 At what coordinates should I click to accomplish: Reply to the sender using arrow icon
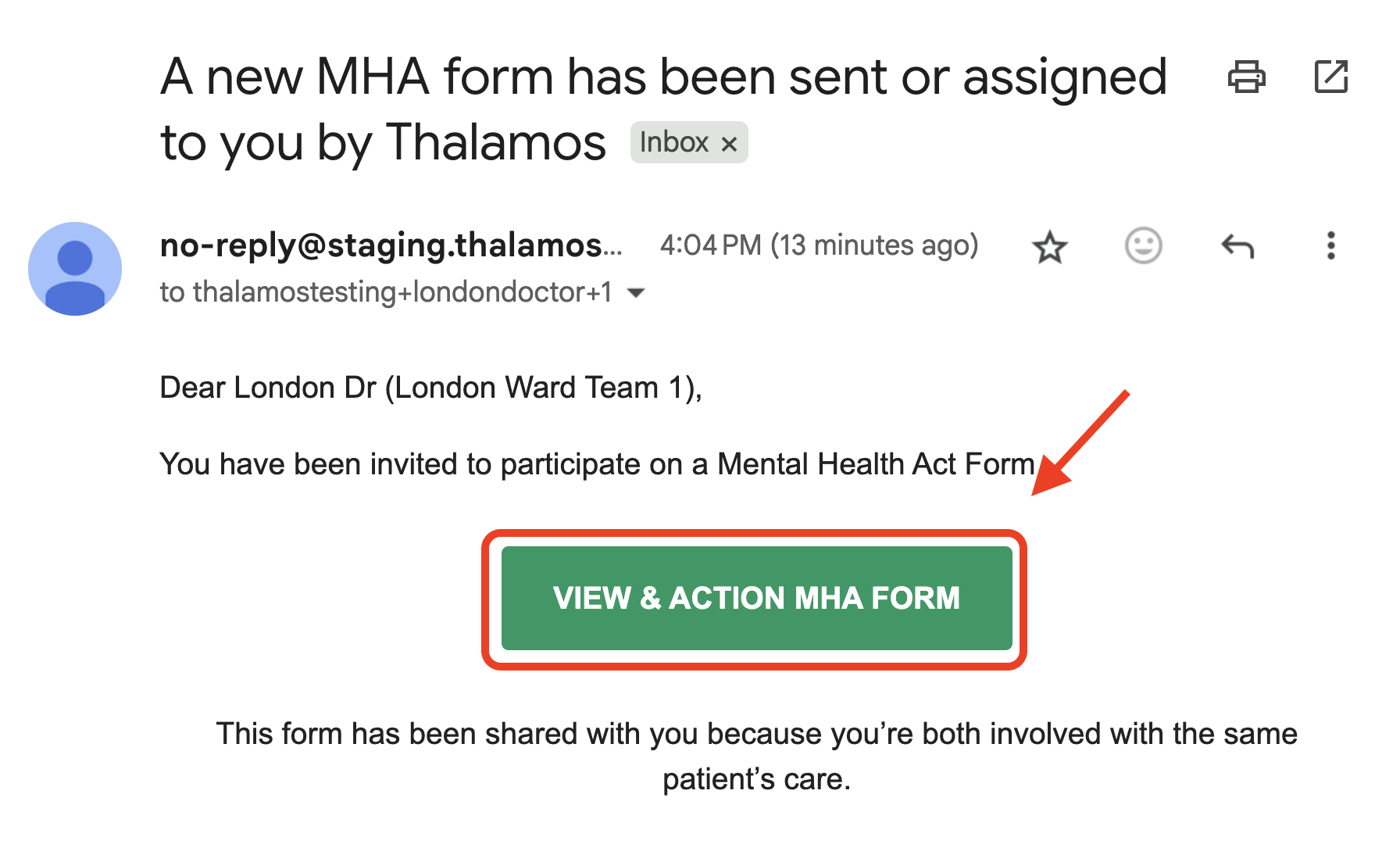(1237, 246)
